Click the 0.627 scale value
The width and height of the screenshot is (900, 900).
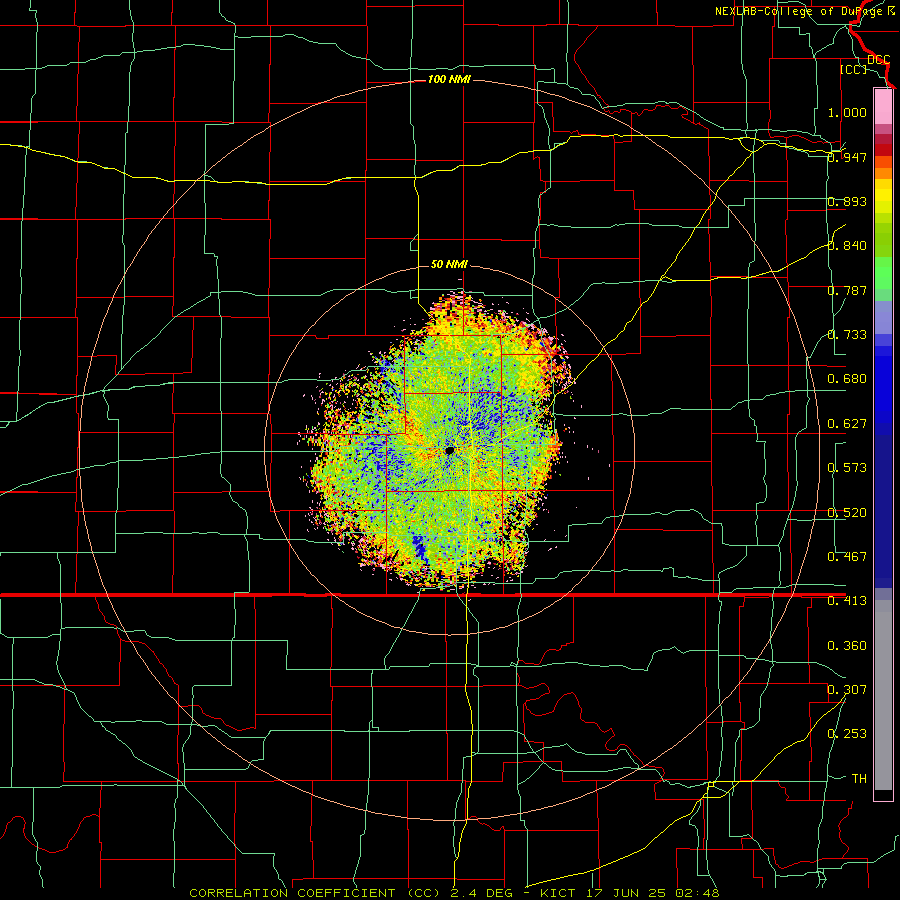click(x=847, y=424)
